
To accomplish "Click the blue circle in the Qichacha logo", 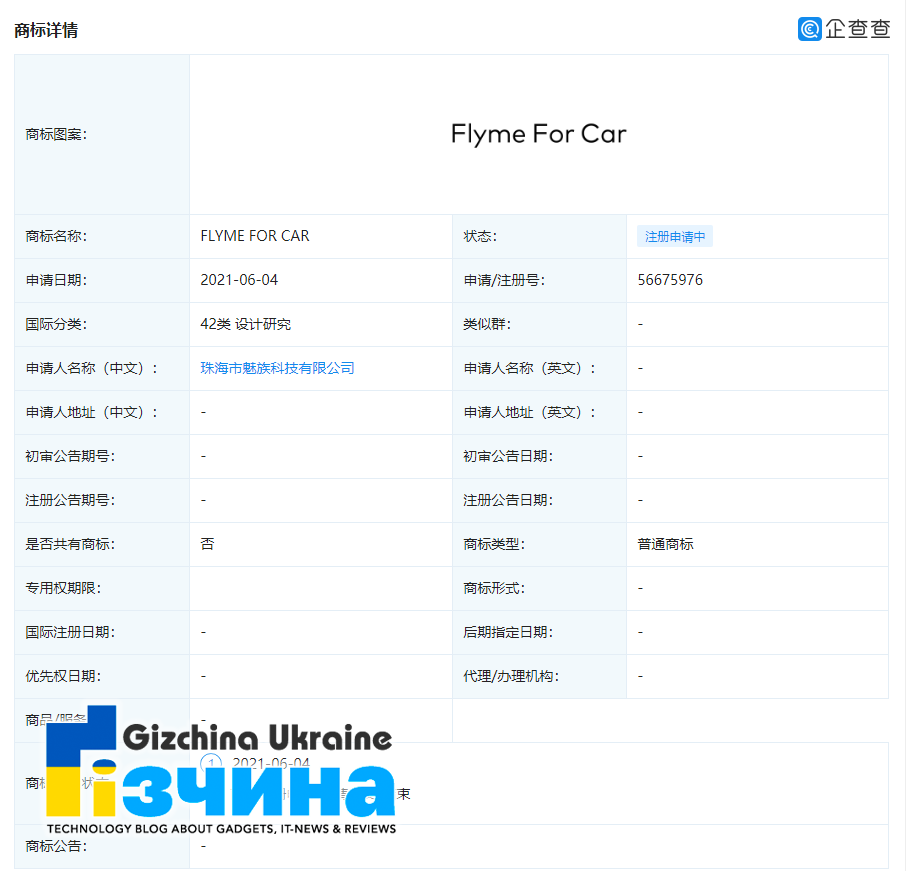I will click(x=808, y=29).
